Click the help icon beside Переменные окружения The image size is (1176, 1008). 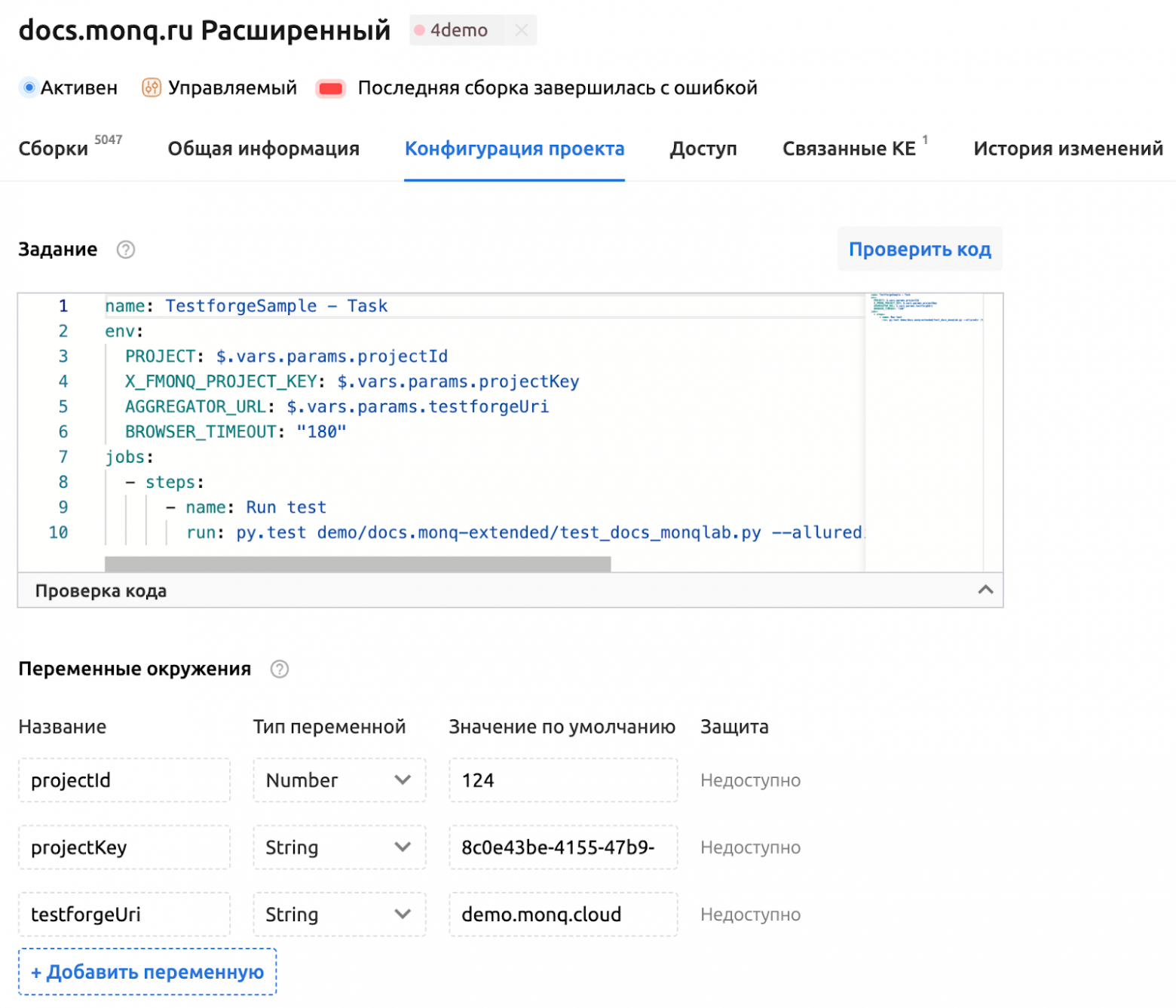click(280, 669)
